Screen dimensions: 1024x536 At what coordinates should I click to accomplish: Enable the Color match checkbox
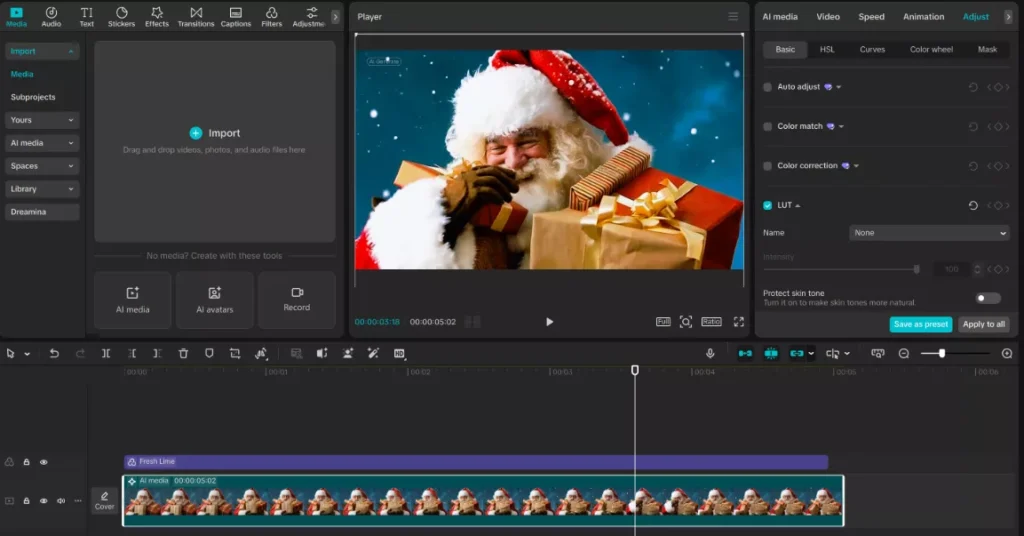coord(767,126)
